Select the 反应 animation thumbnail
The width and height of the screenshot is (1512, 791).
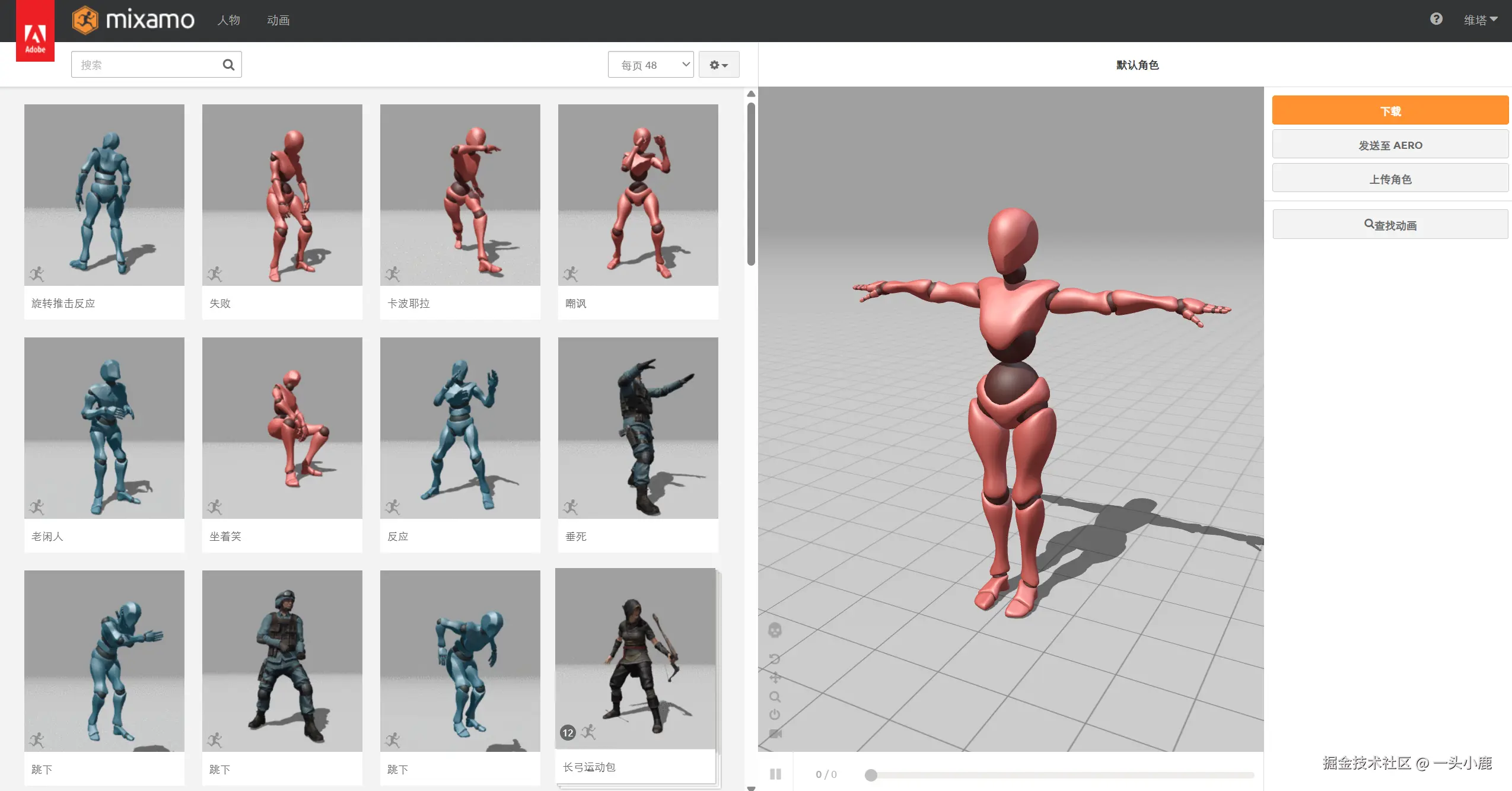pyautogui.click(x=460, y=428)
